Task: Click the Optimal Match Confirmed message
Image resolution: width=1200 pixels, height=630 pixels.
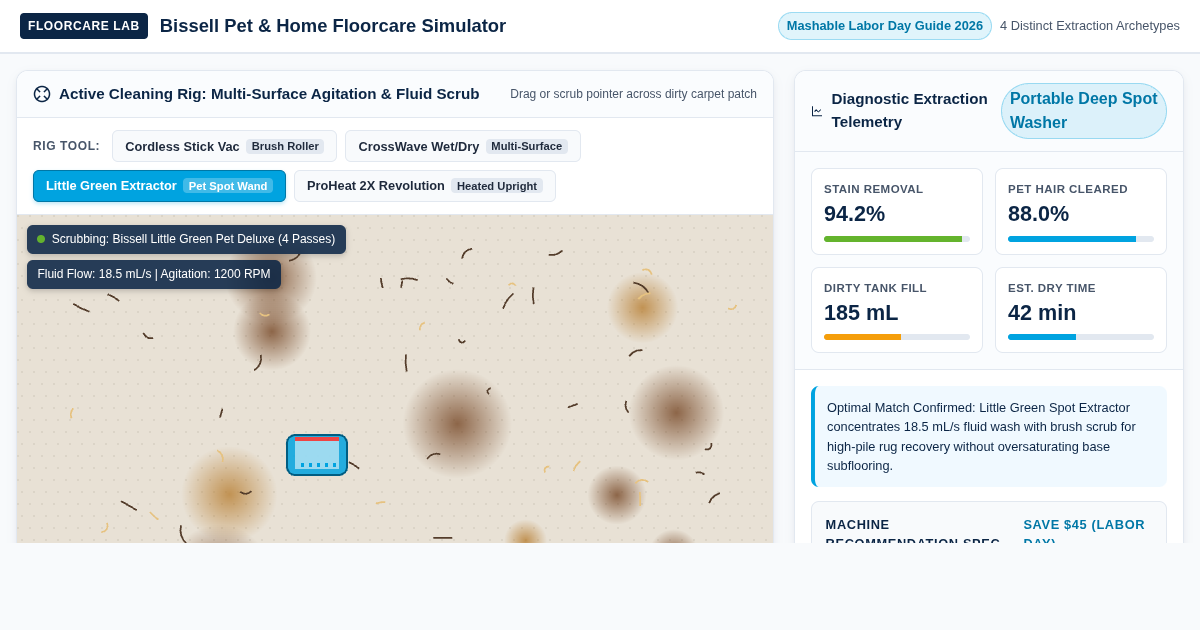Action: point(989,437)
